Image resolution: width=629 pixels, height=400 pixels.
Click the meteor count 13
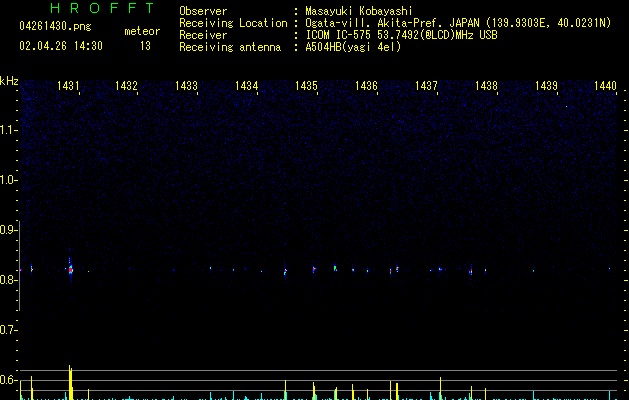point(145,46)
